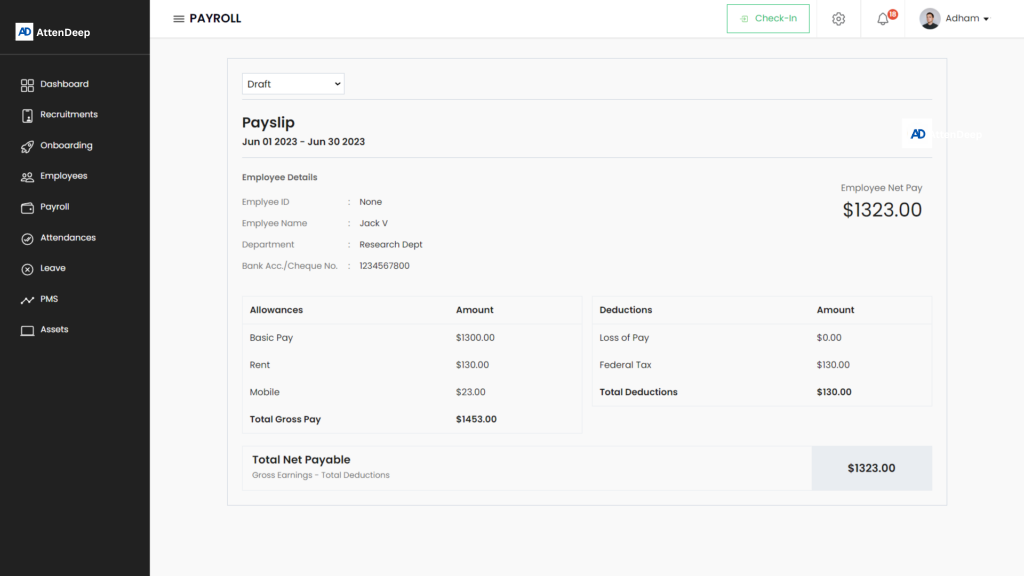This screenshot has height=576, width=1024.
Task: Click the AttenDeep logo in sidebar
Action: point(53,32)
